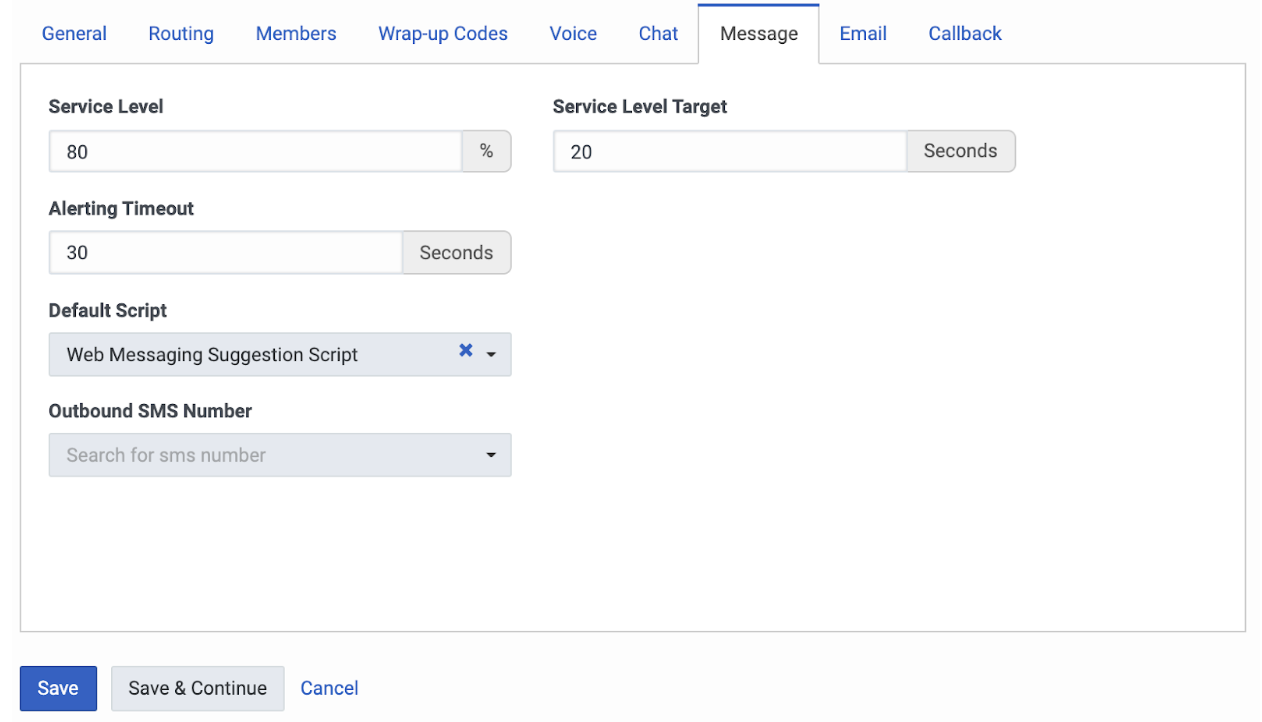
Task: Select the Wrap-up Codes tab
Action: pos(443,33)
